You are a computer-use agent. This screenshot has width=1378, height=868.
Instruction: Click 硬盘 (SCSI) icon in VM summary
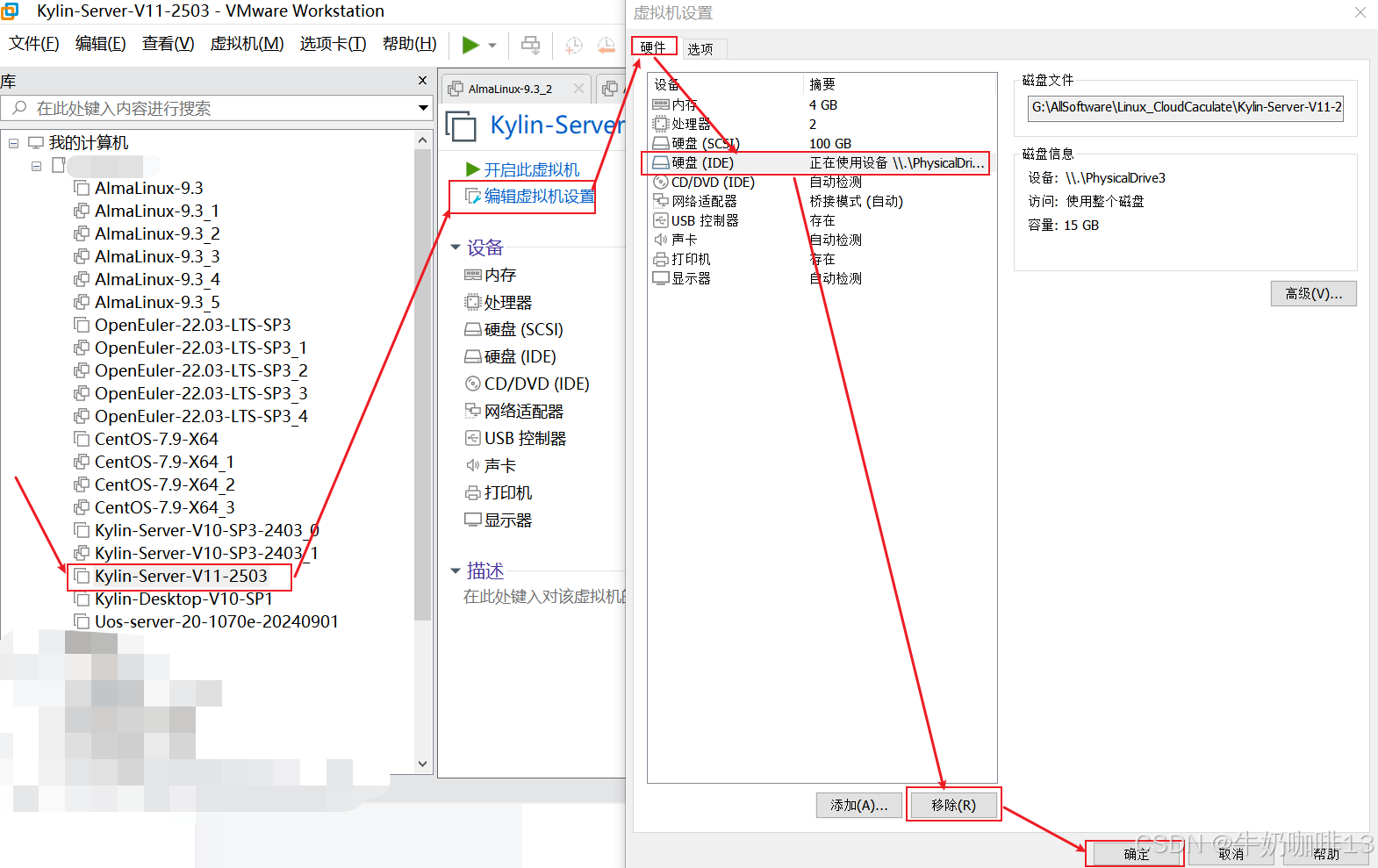[x=473, y=329]
